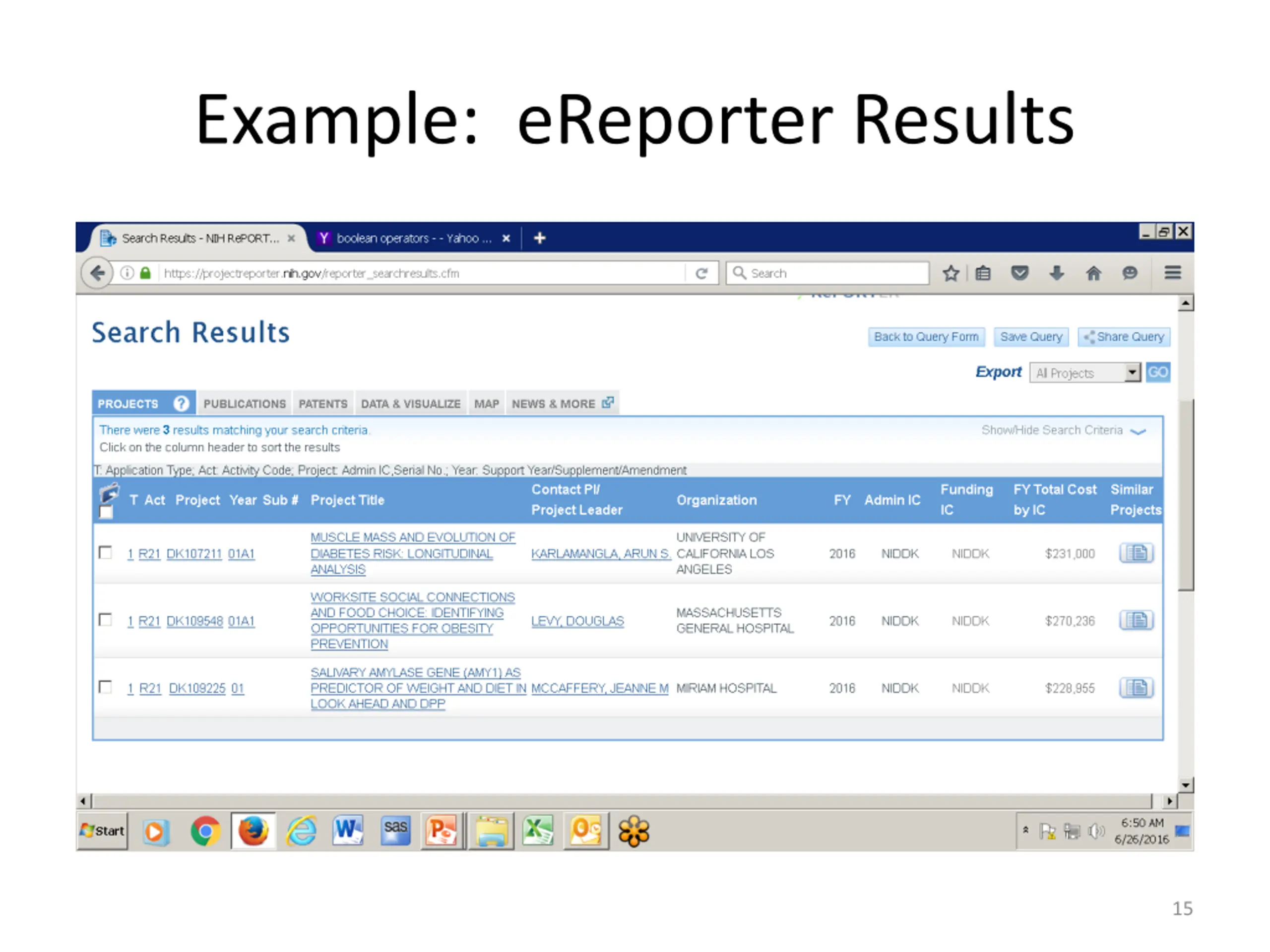Viewport: 1270px width, 952px height.
Task: Select the PROJECTS tab
Action: coord(143,404)
